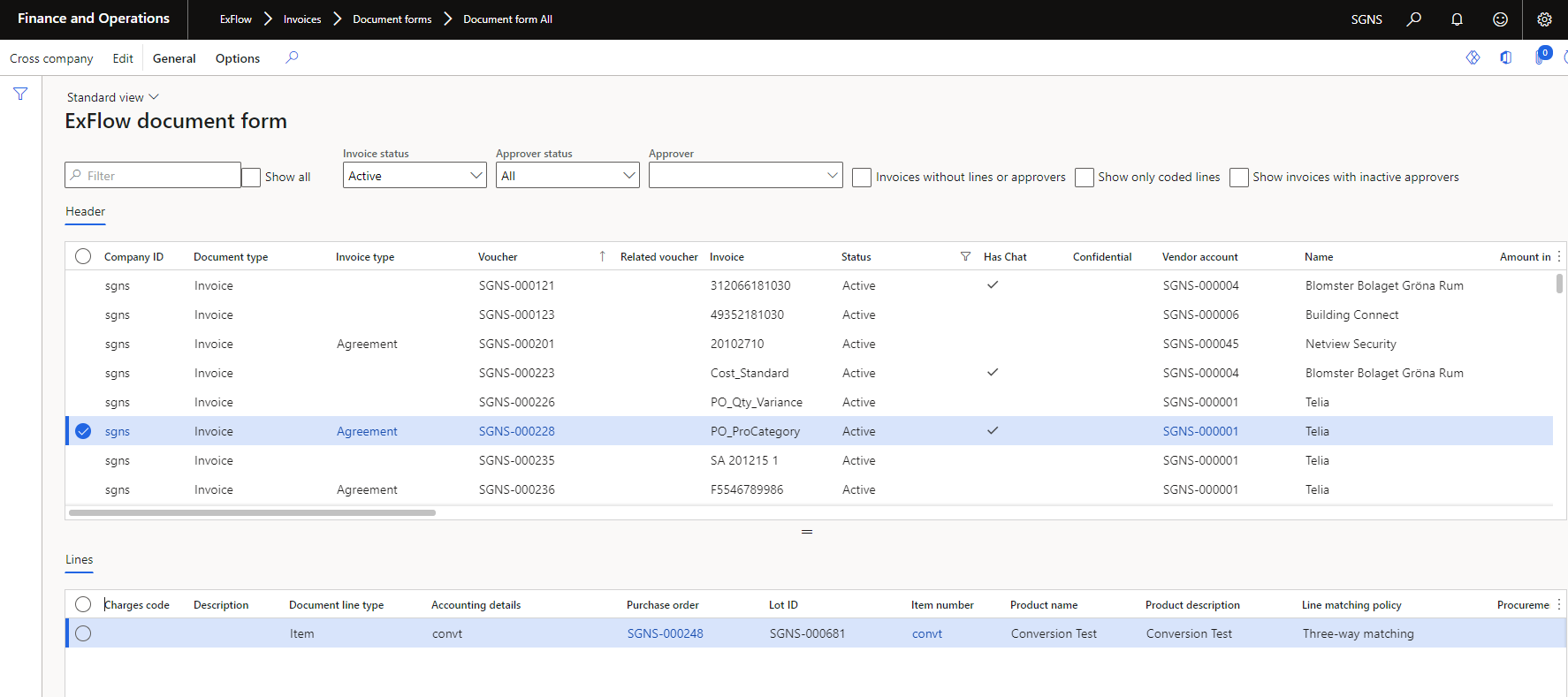The width and height of the screenshot is (1568, 697).
Task: Click the panel splitter handle
Action: (807, 532)
